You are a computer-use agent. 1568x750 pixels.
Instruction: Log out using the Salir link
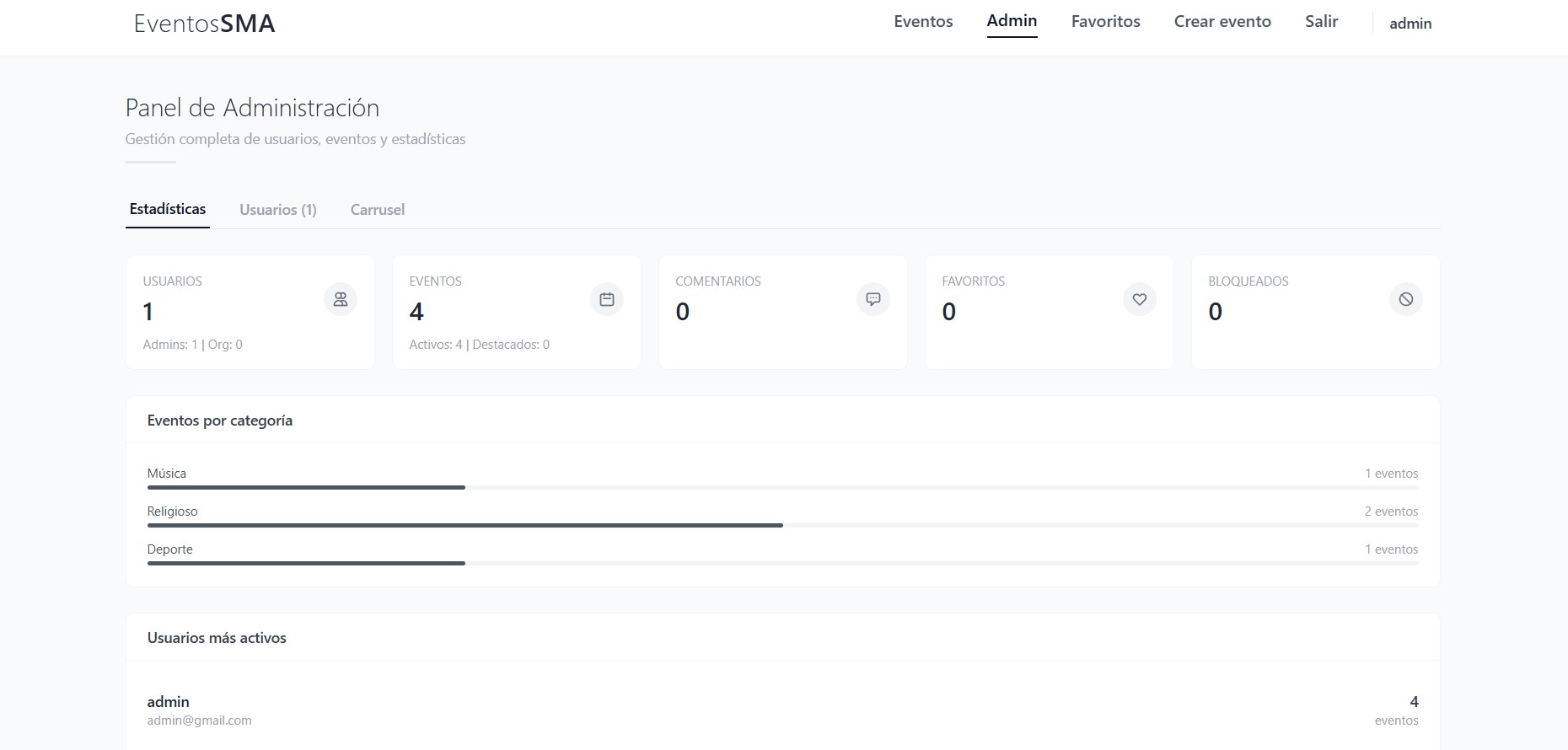pos(1321,22)
